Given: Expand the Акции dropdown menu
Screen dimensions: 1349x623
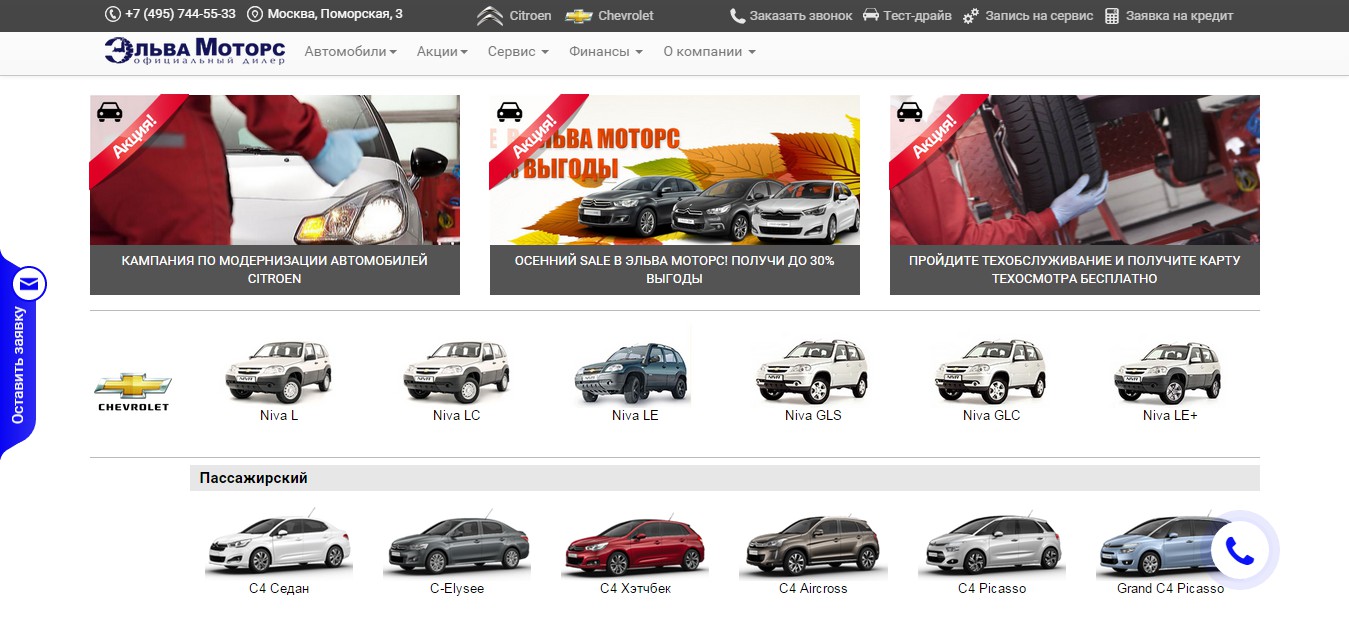Looking at the screenshot, I should point(442,52).
